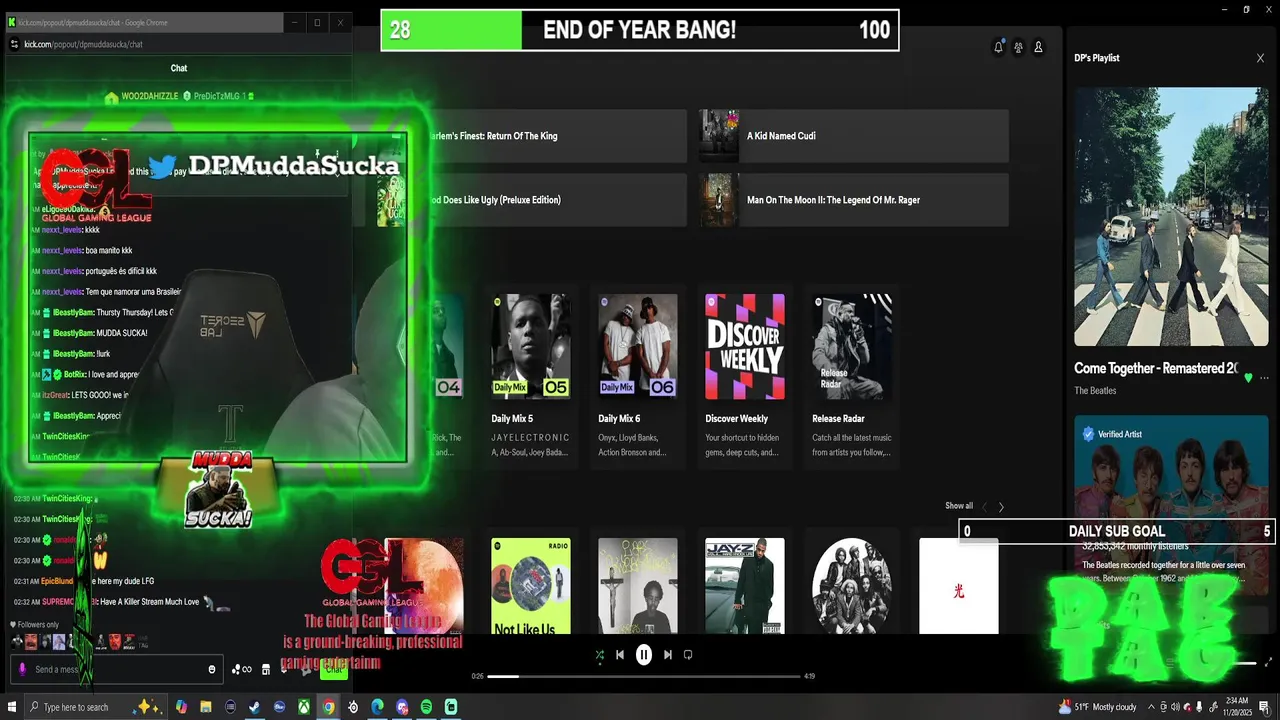This screenshot has width=1280, height=720.
Task: Toggle repeat mode in Spotify player
Action: (688, 655)
